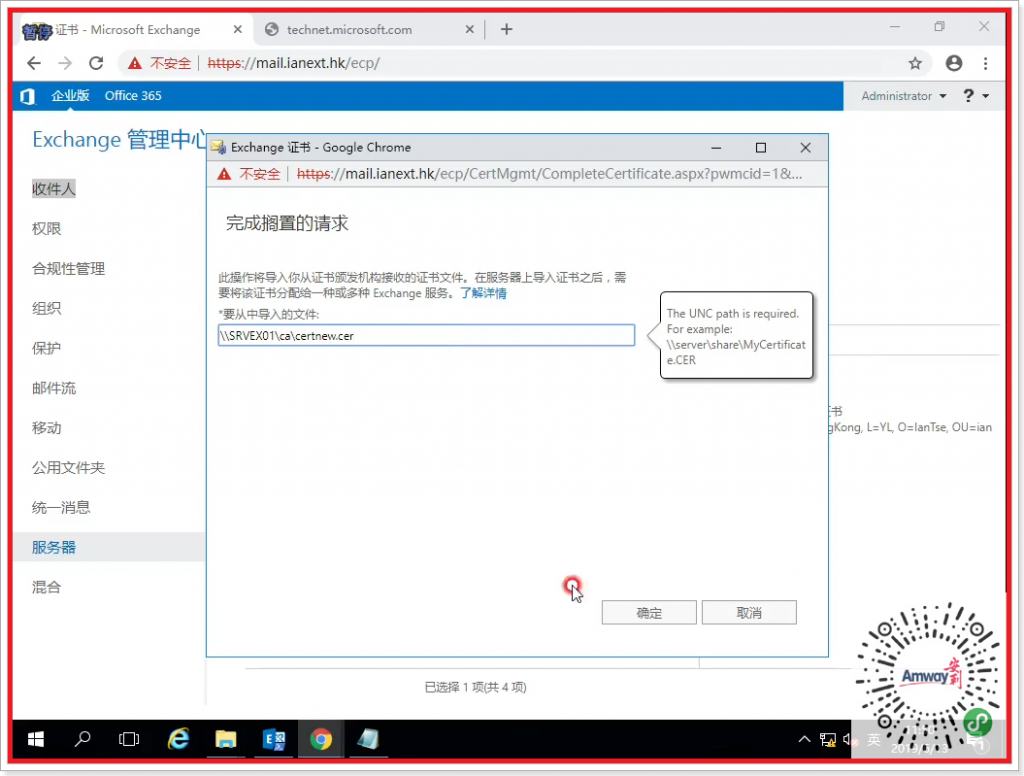Open the Windows Start menu
Image resolution: width=1024 pixels, height=776 pixels.
tap(36, 739)
